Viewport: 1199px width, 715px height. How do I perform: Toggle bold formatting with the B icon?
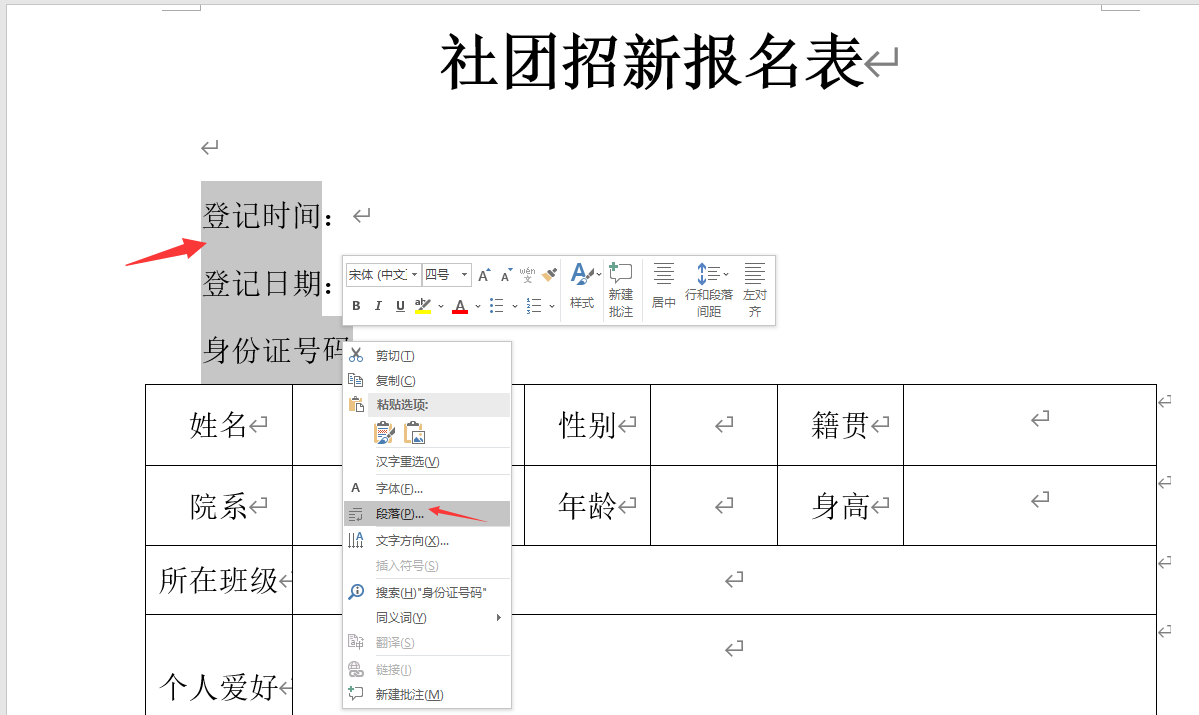(356, 304)
